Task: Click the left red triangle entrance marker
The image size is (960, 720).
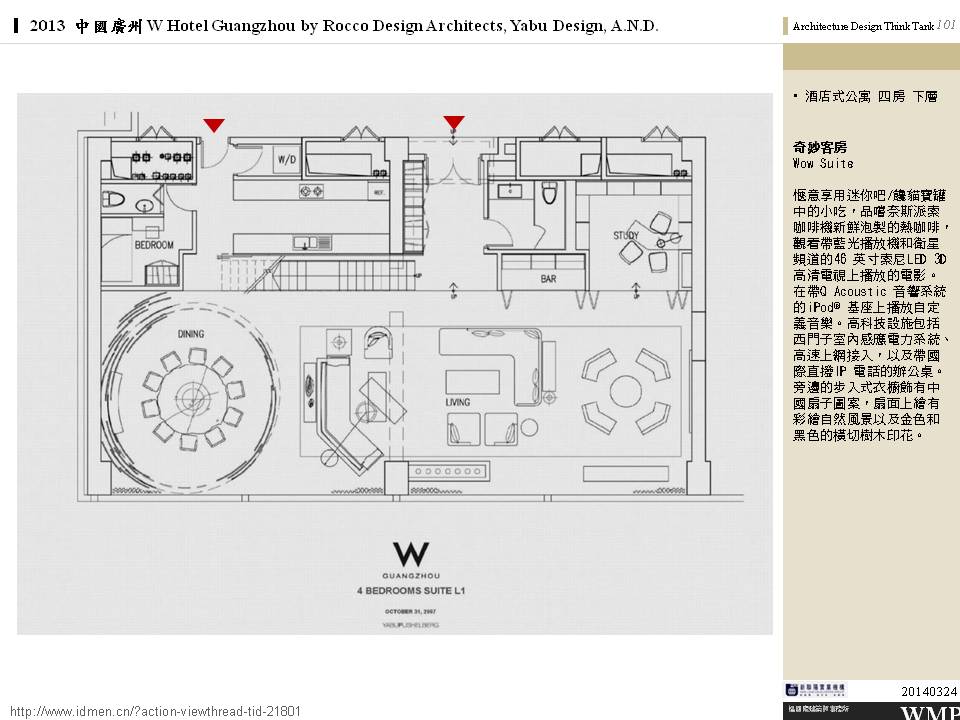Action: 214,125
